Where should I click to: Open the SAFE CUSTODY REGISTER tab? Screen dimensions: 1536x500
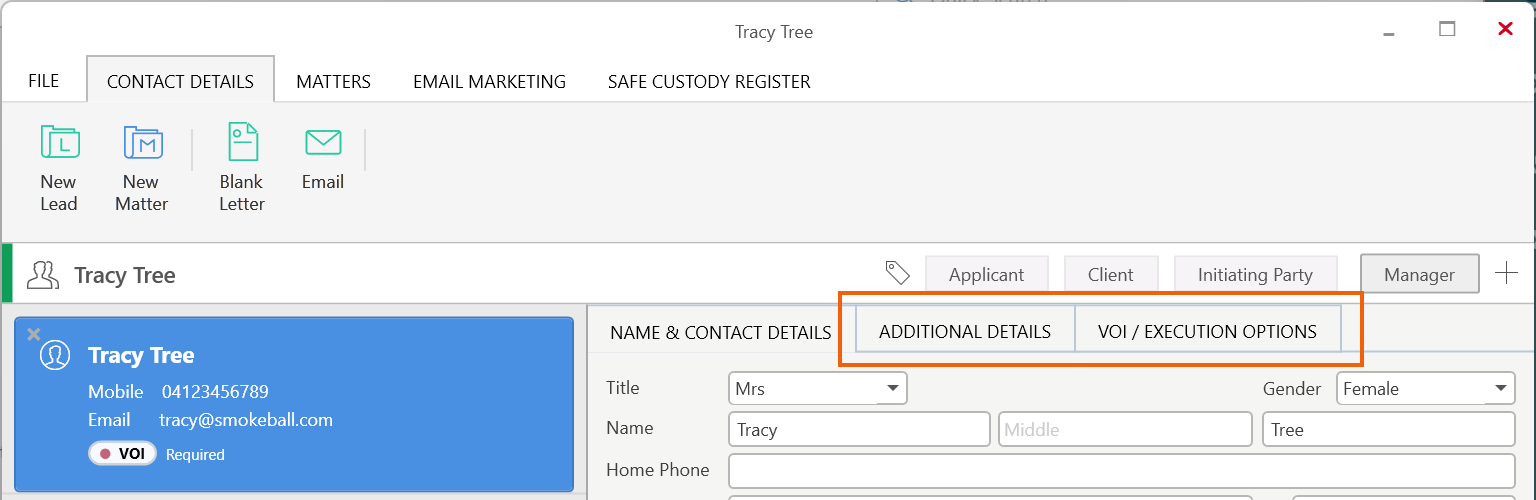(709, 82)
